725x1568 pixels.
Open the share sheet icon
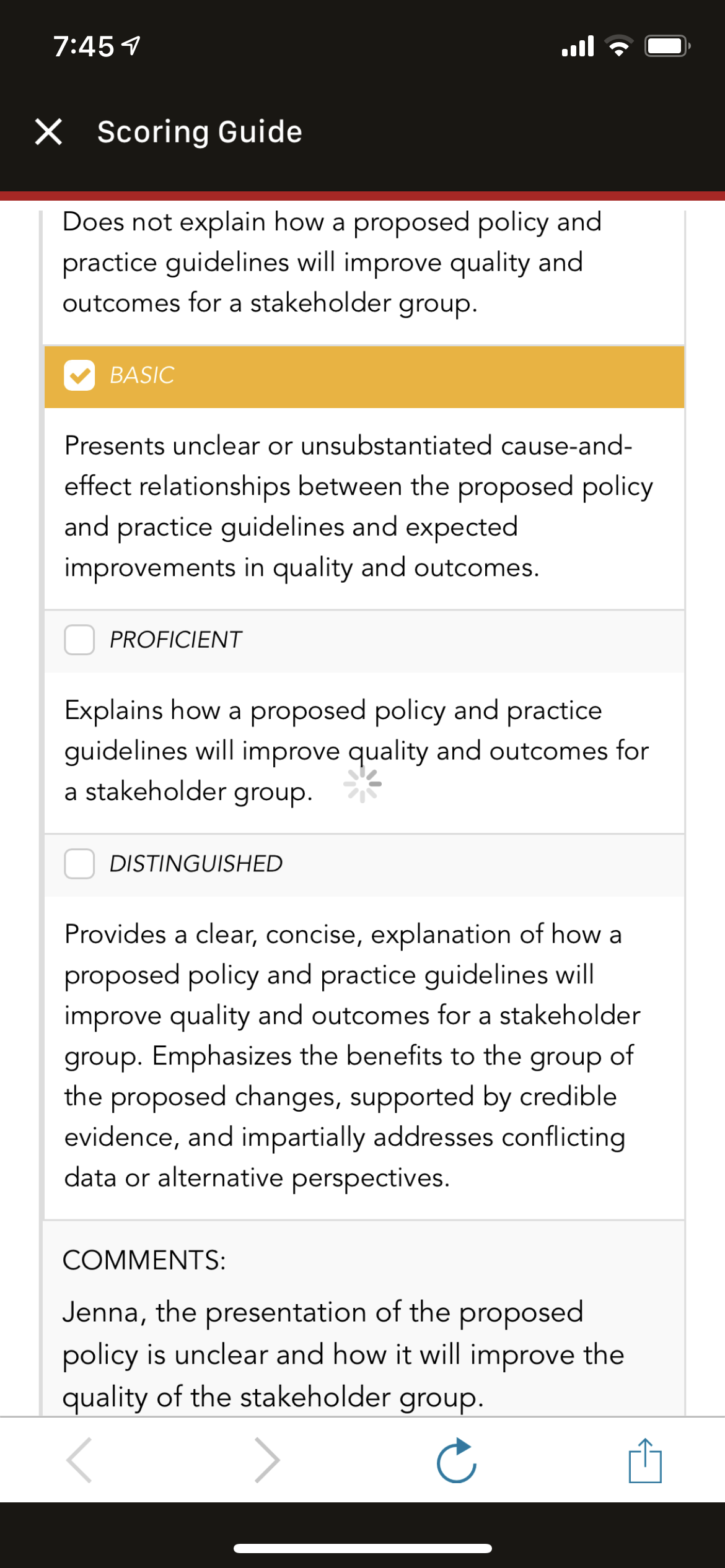coord(645,1460)
